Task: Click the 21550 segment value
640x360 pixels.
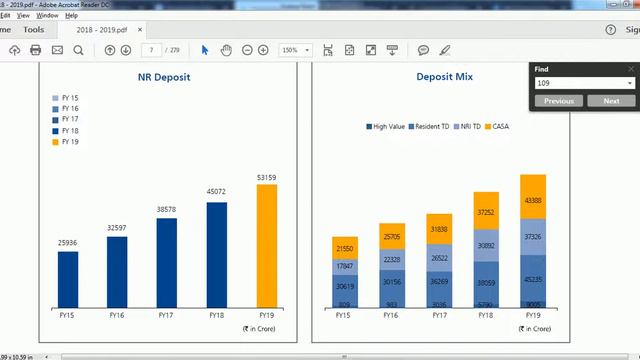Action: click(345, 249)
